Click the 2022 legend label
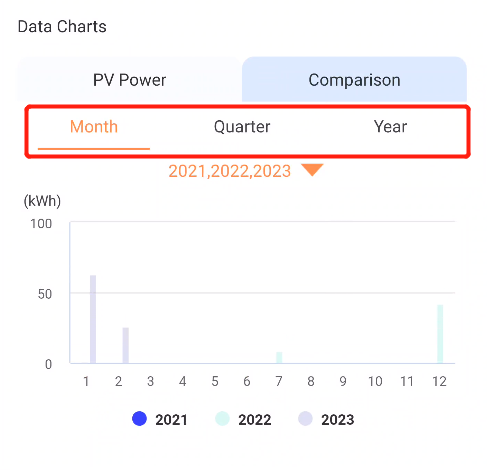Screen dimensions: 487x470 point(255,420)
